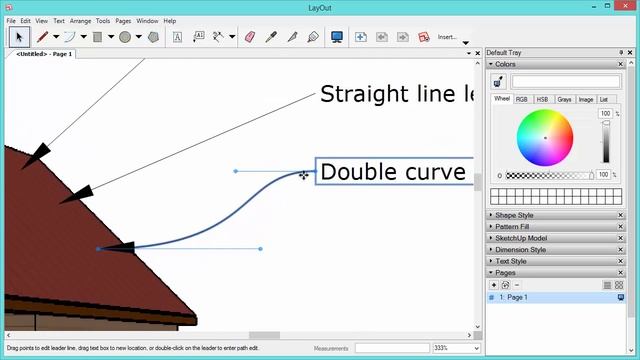This screenshot has width=640, height=360.
Task: Activate the Text tool
Action: 177,37
